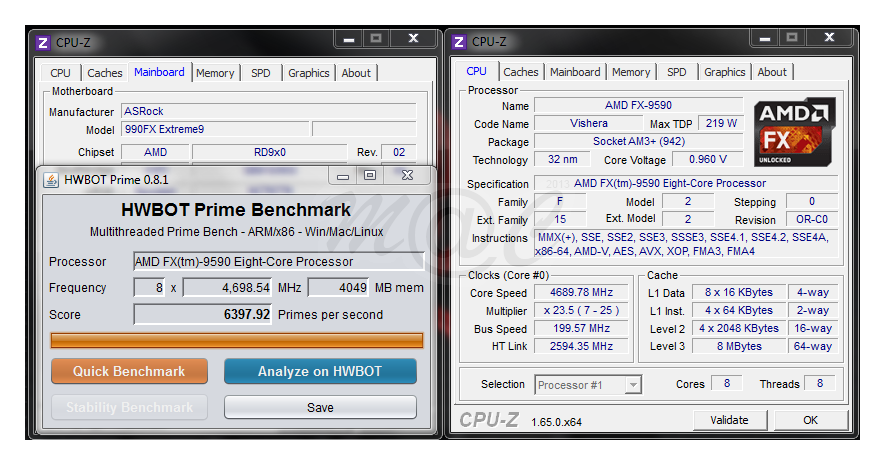Select the SPD tab in left CPU-Z window
The width and height of the screenshot is (885, 465).
tap(260, 73)
